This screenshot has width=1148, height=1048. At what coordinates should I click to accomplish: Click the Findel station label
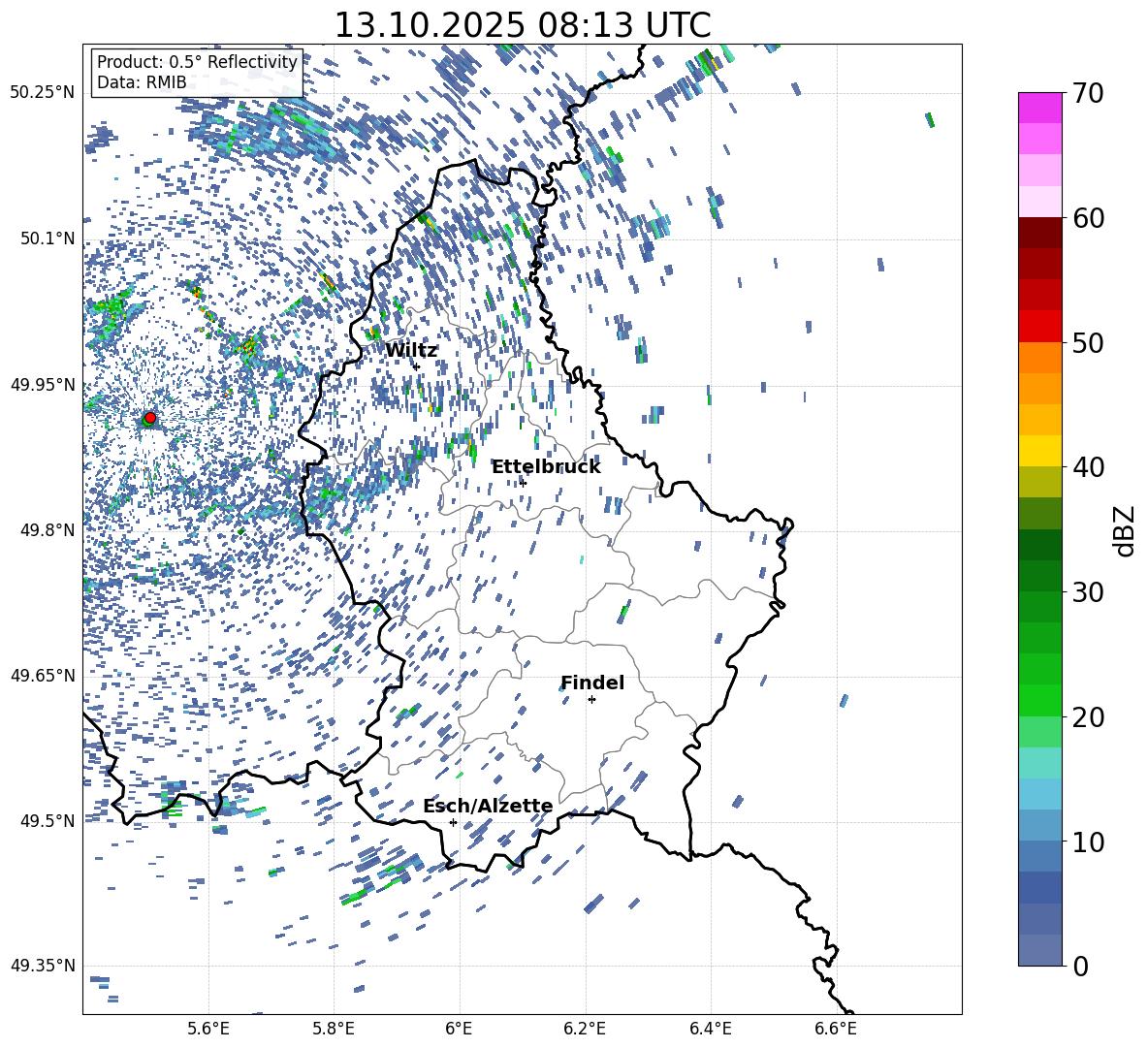(x=592, y=683)
